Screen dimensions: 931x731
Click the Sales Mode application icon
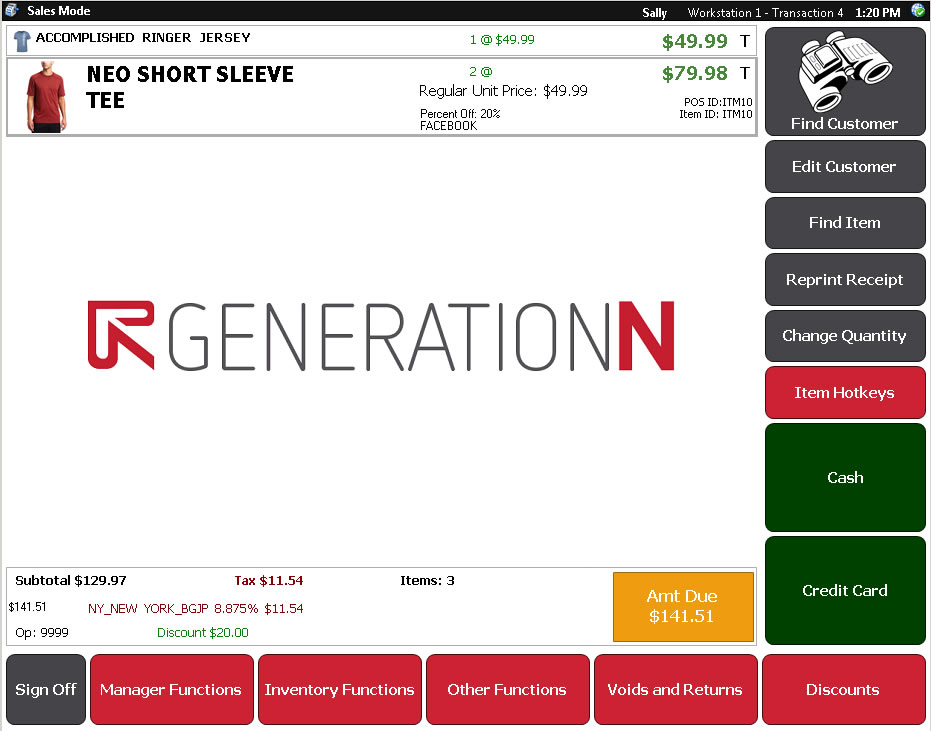(x=12, y=11)
